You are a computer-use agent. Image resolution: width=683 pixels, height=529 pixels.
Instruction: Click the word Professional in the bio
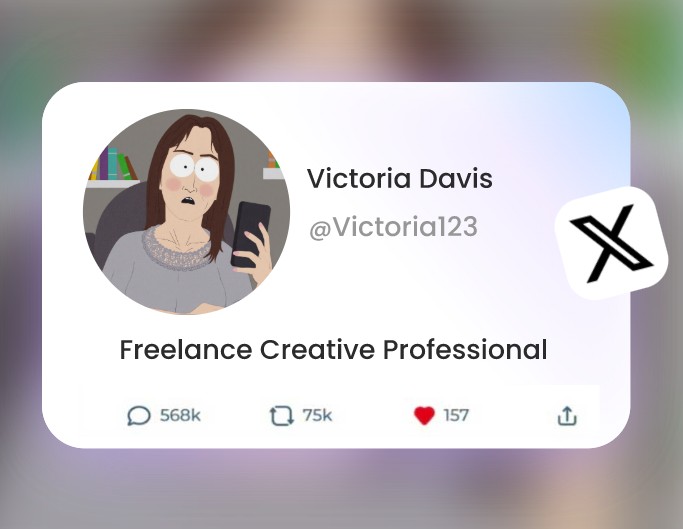pos(465,350)
